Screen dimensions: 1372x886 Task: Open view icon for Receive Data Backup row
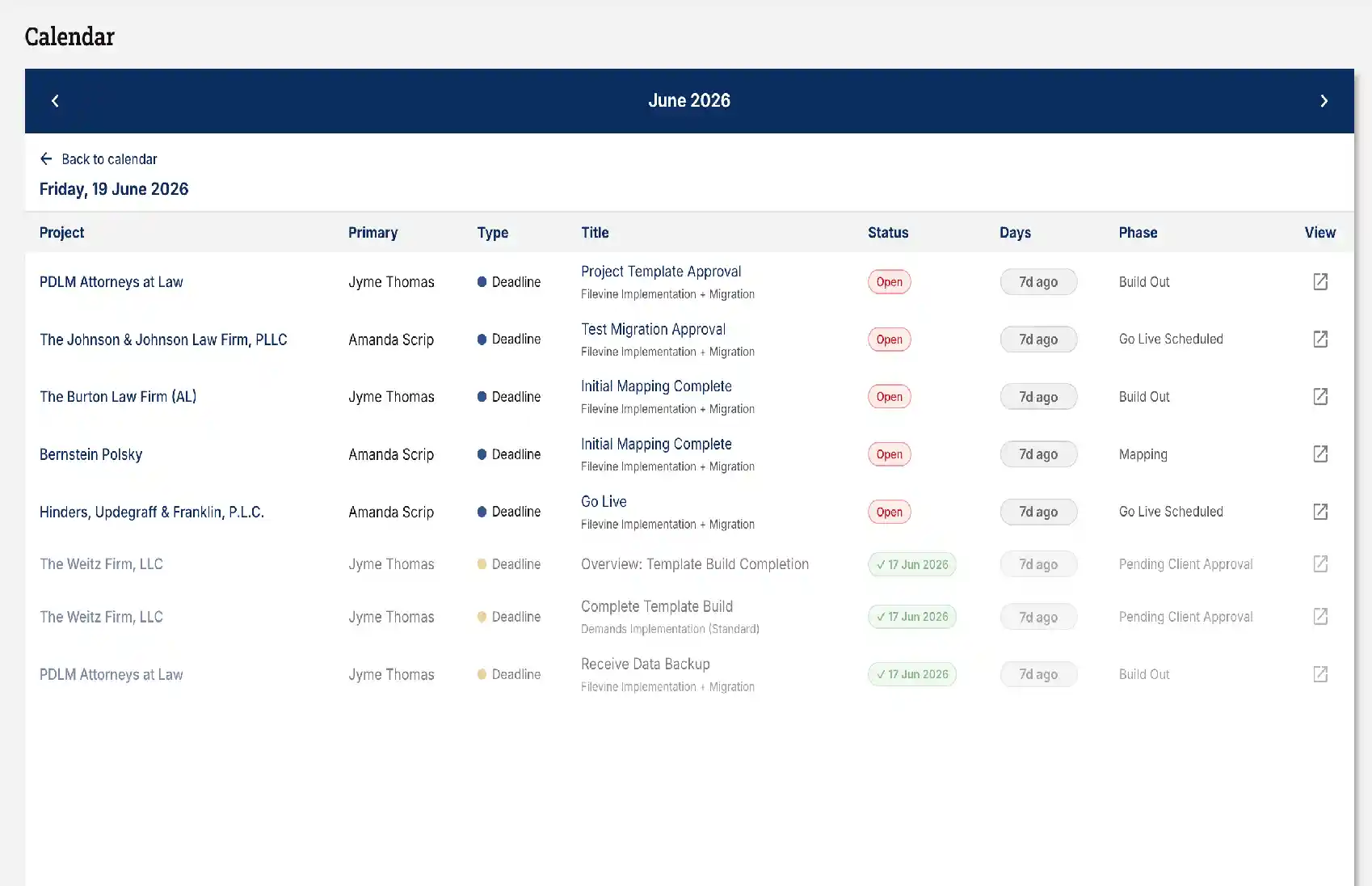pos(1320,673)
